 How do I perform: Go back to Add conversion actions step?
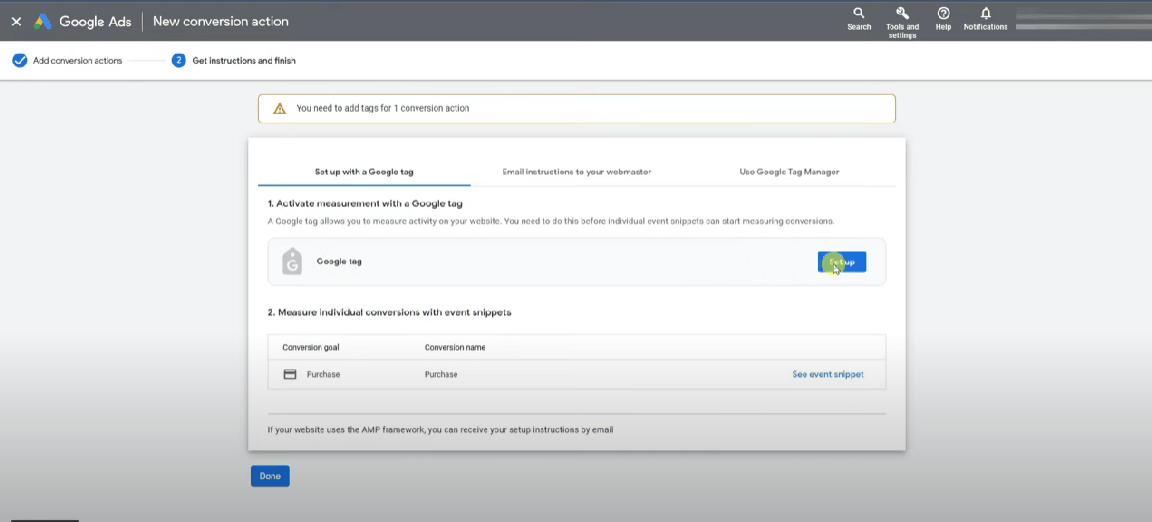pos(77,61)
